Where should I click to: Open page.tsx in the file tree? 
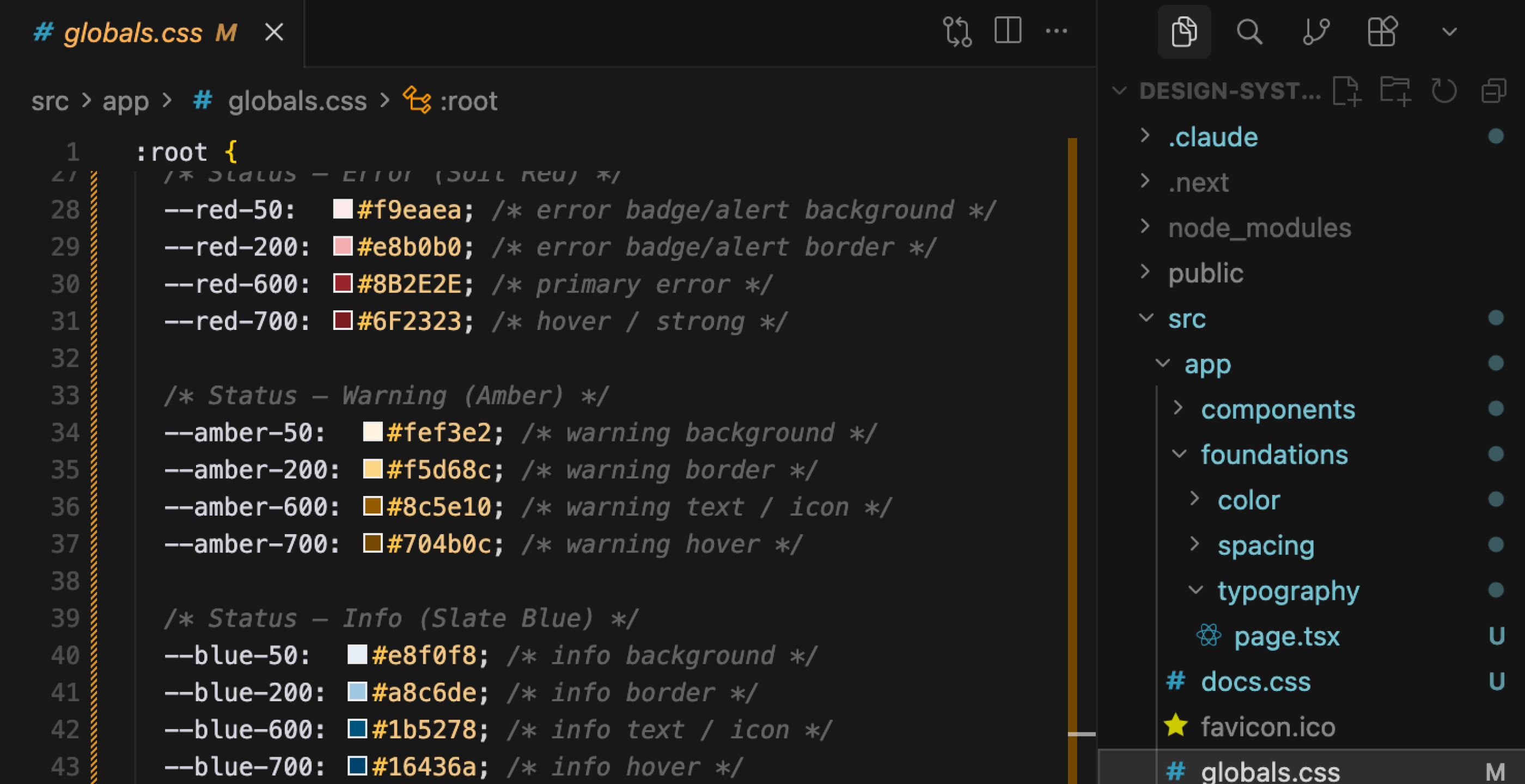click(x=1311, y=636)
